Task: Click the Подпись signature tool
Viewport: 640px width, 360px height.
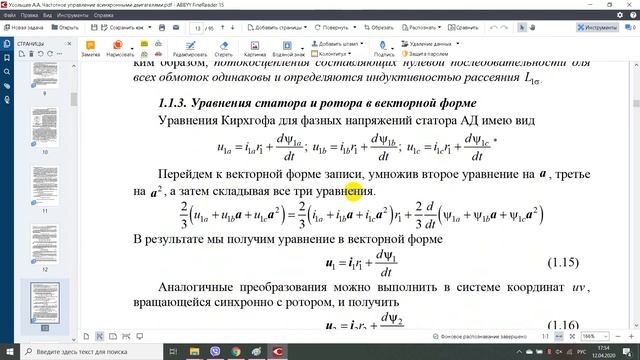Action: [x=384, y=49]
